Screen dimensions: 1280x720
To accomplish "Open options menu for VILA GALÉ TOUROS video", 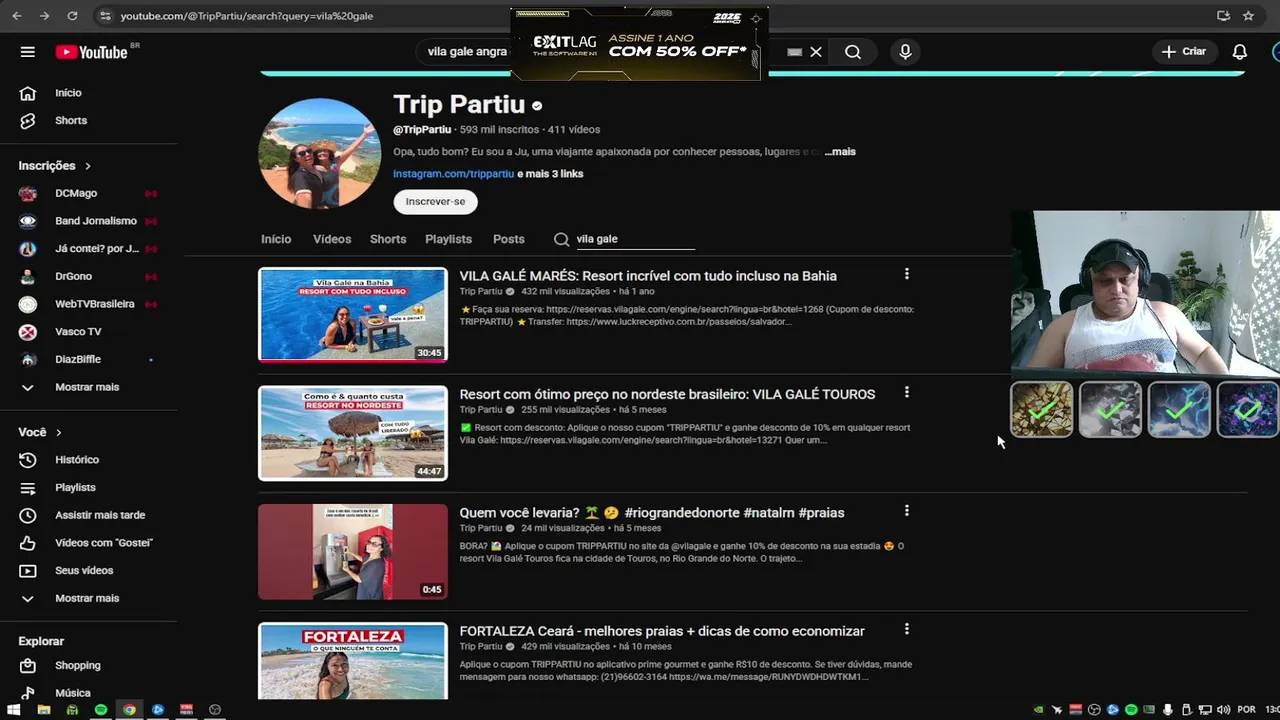I will pyautogui.click(x=906, y=392).
